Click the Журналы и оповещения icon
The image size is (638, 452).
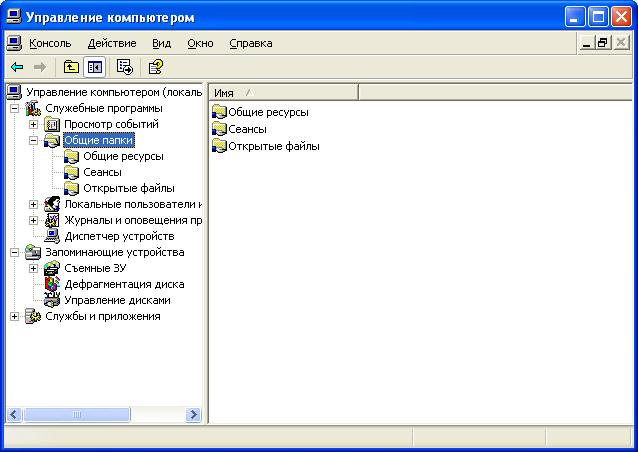click(52, 221)
